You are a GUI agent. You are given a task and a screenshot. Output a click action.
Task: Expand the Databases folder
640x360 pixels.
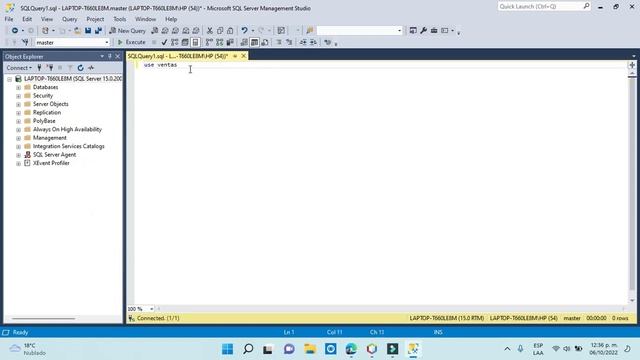[18, 87]
